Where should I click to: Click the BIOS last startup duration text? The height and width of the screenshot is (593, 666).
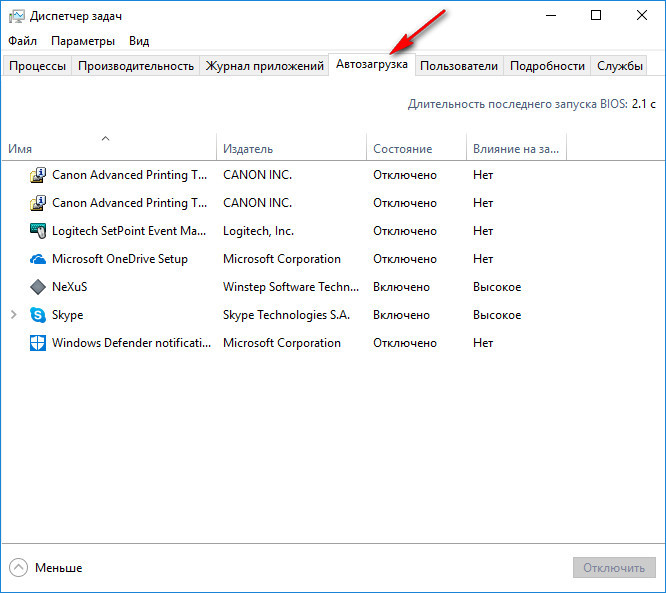coord(532,104)
